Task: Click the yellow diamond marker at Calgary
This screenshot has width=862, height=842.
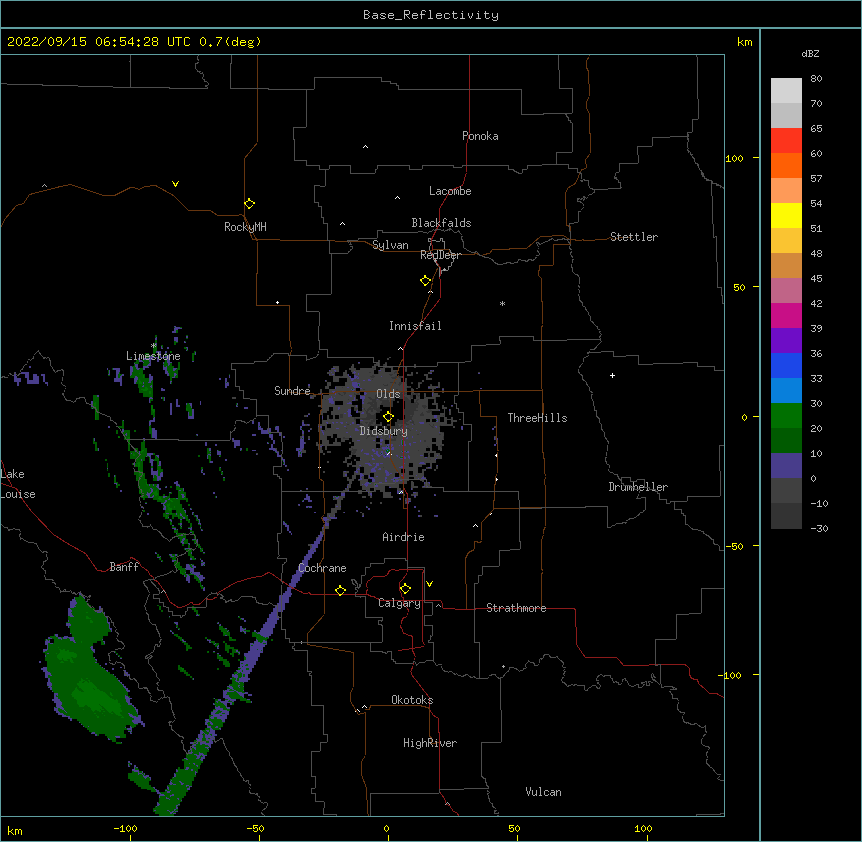Action: tap(405, 589)
